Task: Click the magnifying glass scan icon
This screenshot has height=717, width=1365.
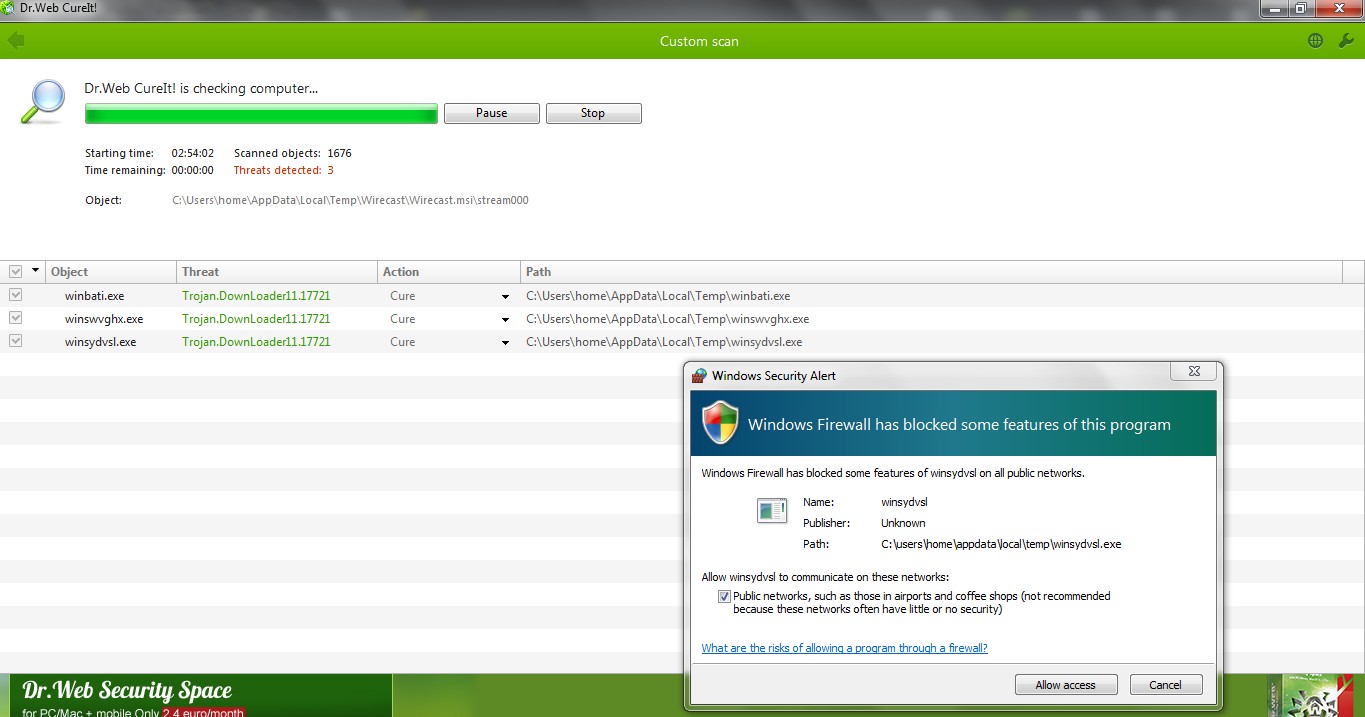Action: click(42, 102)
